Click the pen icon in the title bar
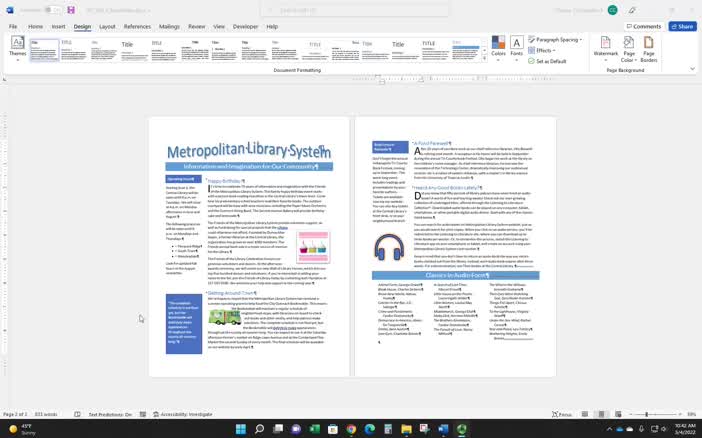702x438 pixels. click(632, 10)
